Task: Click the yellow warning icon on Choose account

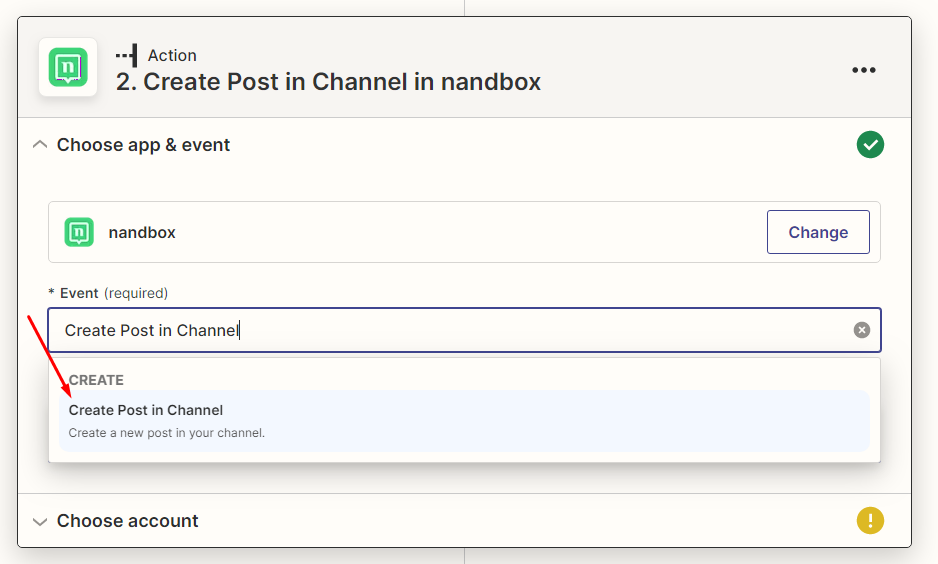Action: 870,520
